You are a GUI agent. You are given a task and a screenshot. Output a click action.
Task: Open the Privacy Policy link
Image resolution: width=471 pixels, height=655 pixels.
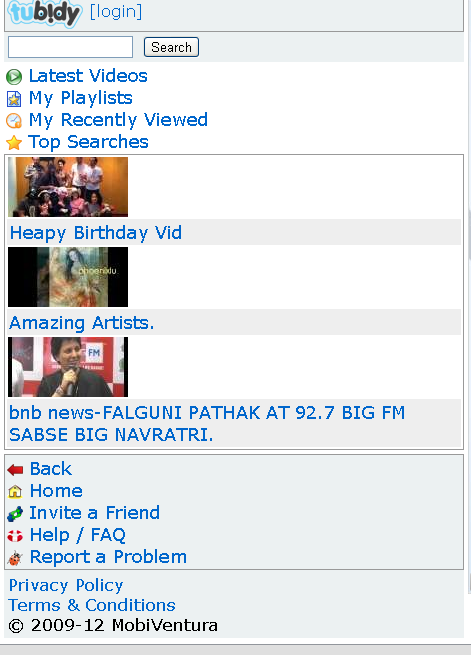pos(66,585)
